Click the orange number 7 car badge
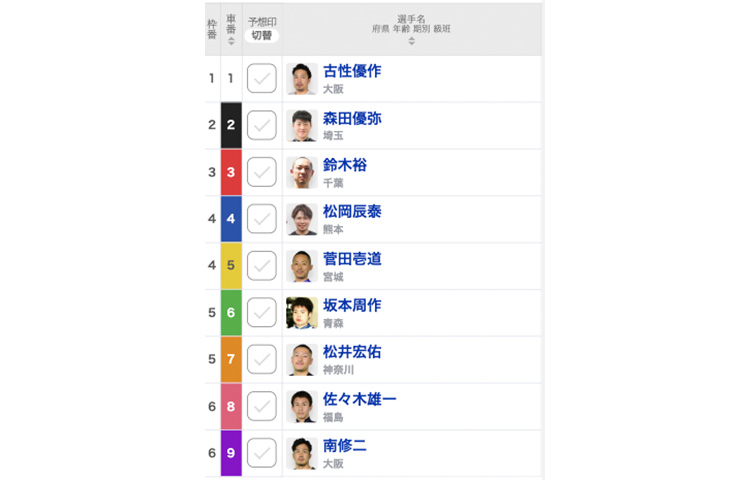Viewport: 750px width, 480px height. point(231,360)
